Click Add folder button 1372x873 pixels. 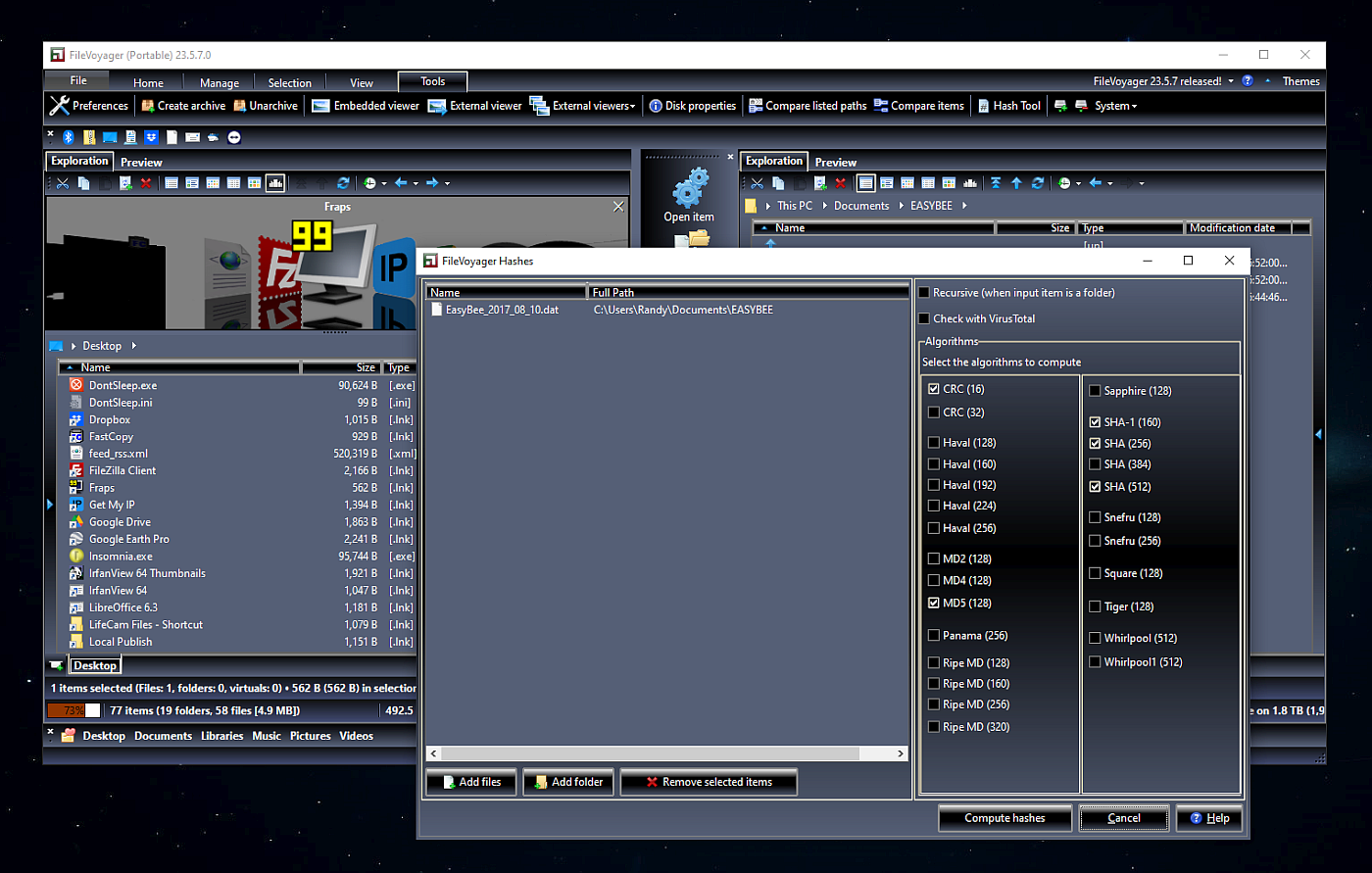point(569,782)
